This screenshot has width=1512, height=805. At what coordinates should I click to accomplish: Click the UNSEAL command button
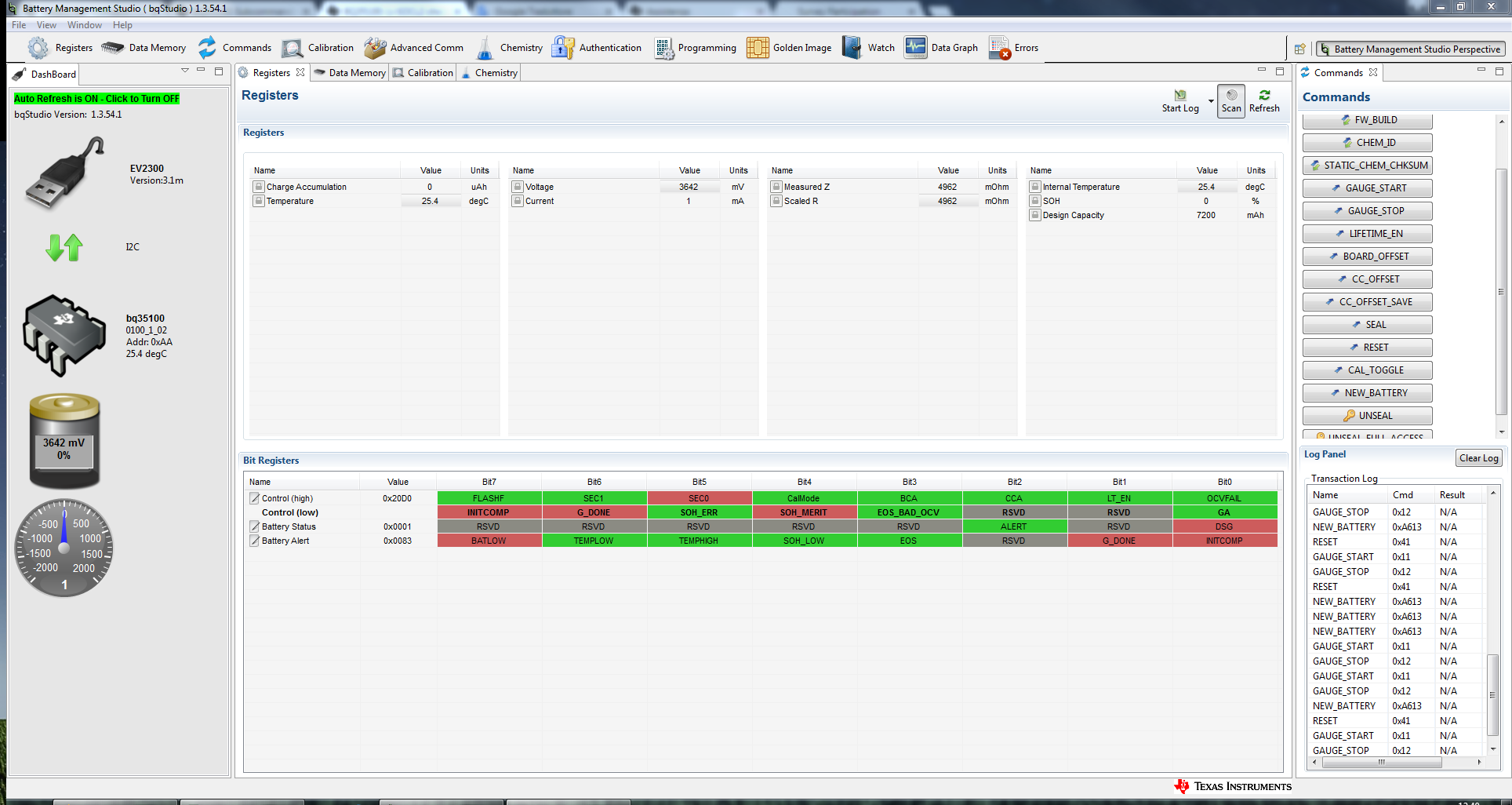tap(1367, 416)
